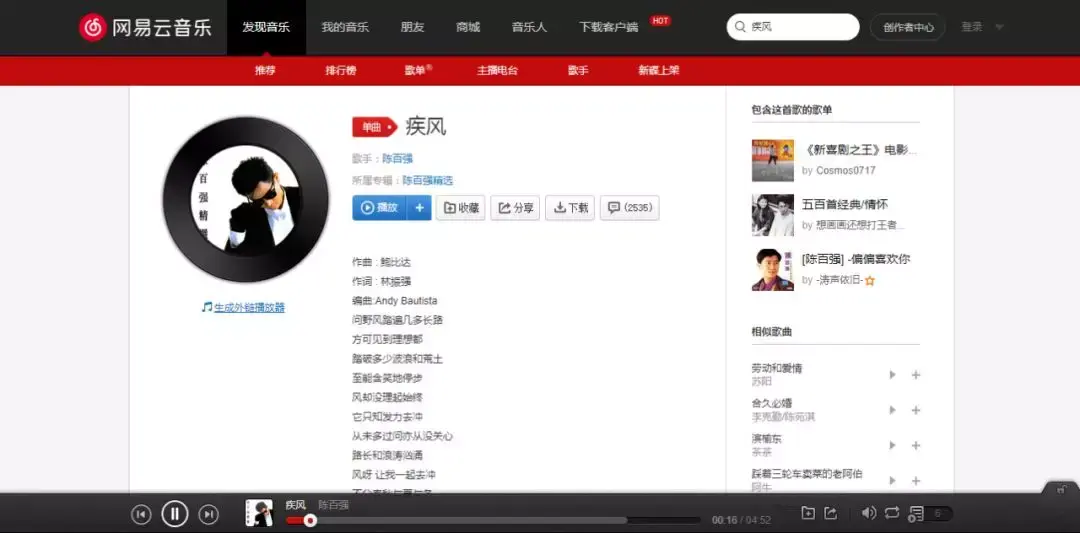This screenshot has height=533, width=1080.
Task: Click the vinyl album cover image
Action: click(245, 200)
